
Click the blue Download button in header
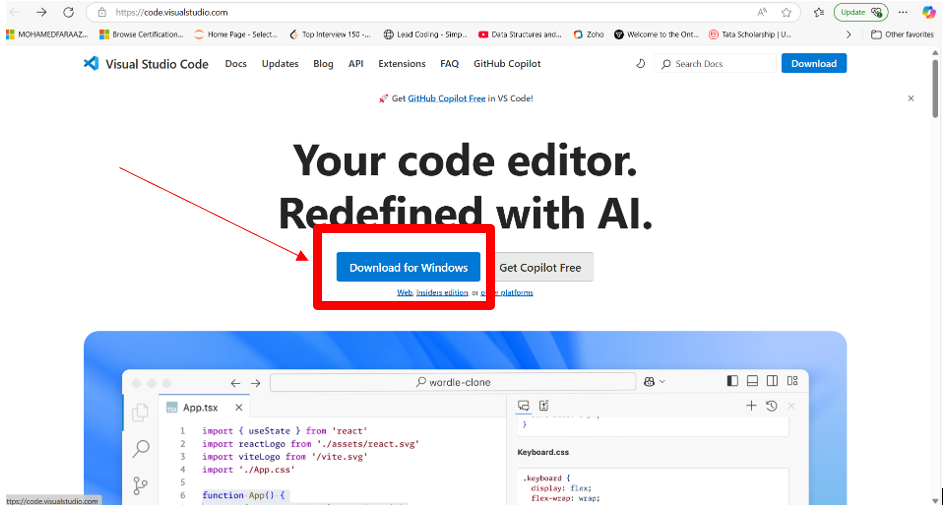pos(814,63)
